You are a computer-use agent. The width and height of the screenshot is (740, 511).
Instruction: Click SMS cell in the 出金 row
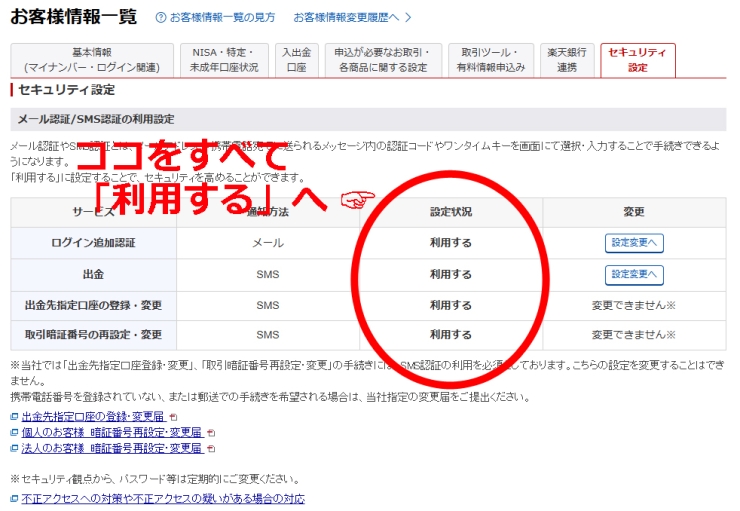point(268,275)
